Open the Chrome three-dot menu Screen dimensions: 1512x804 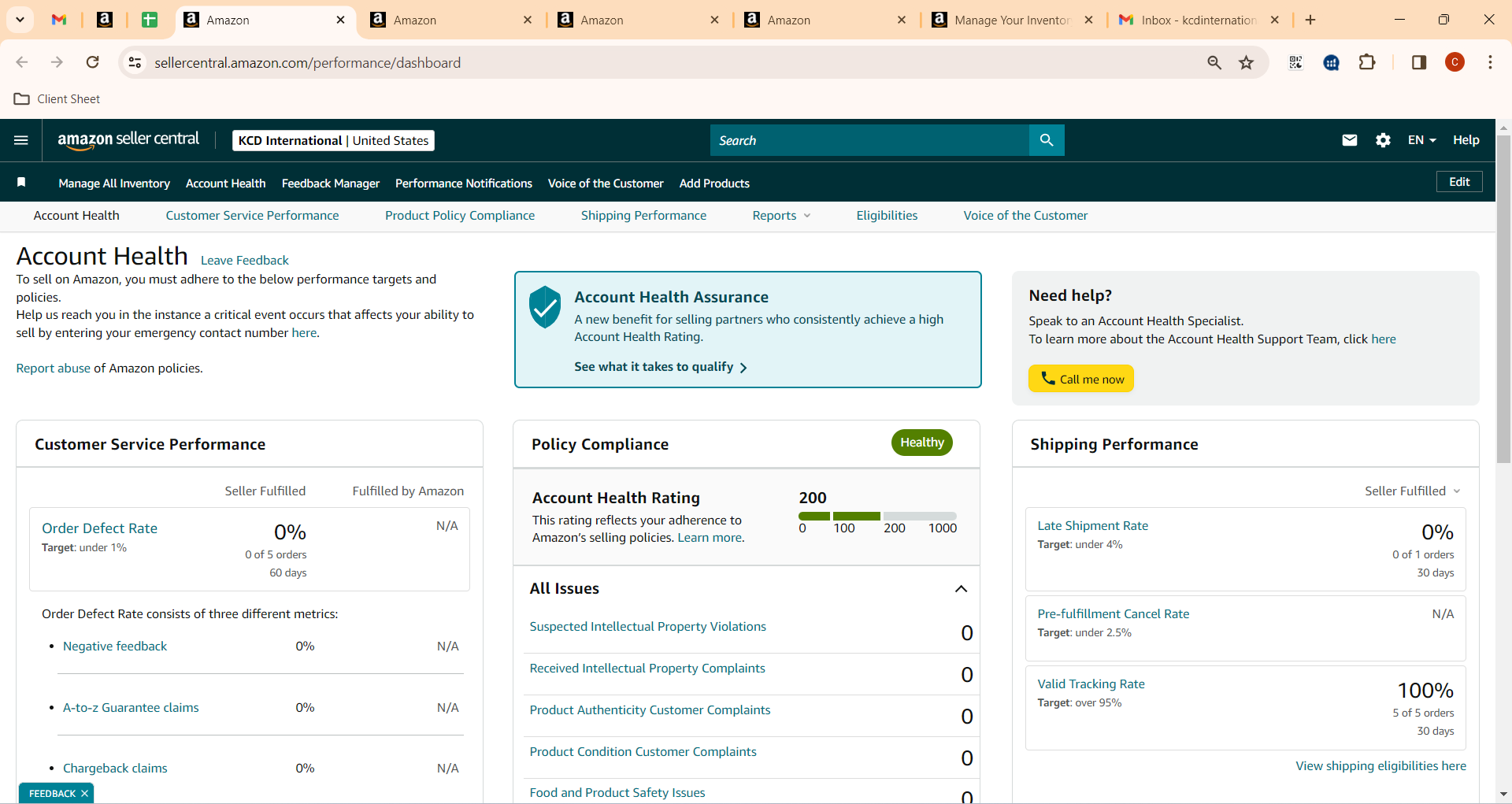(1490, 62)
